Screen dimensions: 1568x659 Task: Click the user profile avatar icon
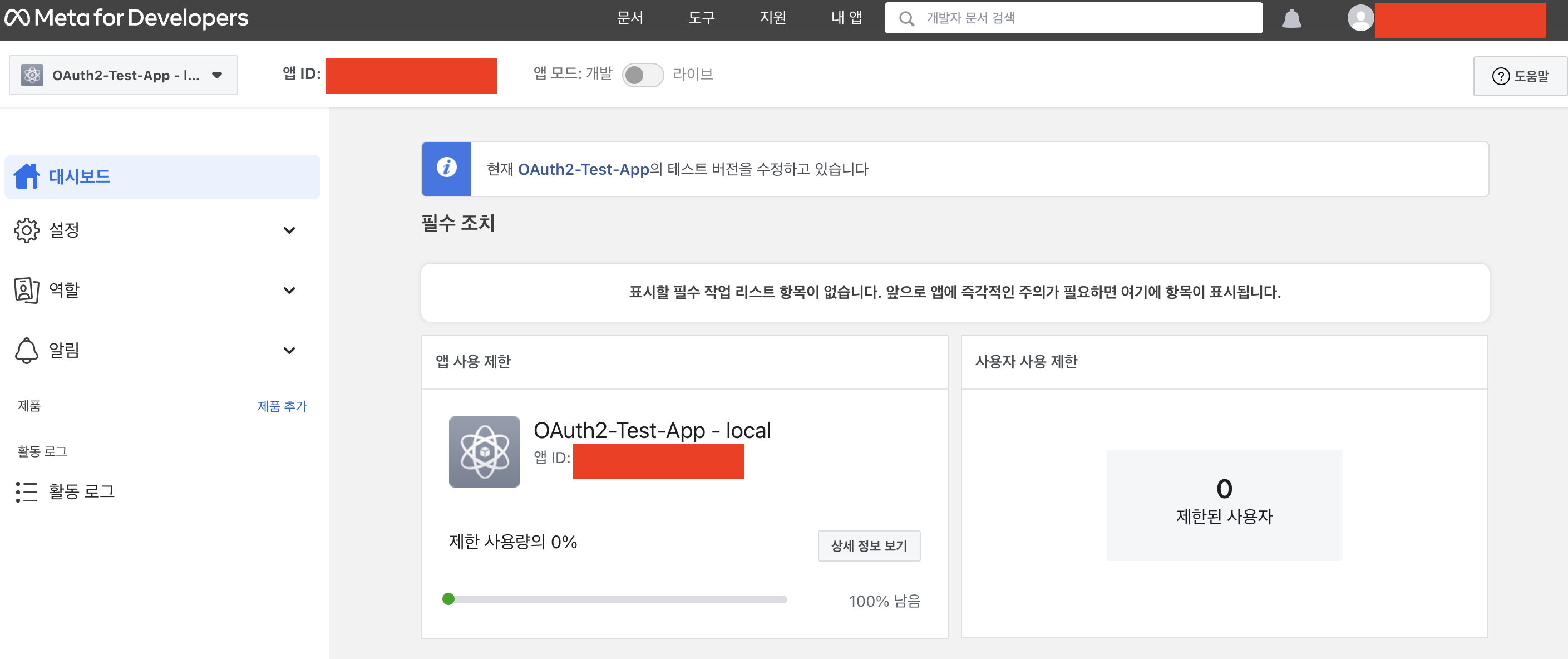pyautogui.click(x=1360, y=18)
